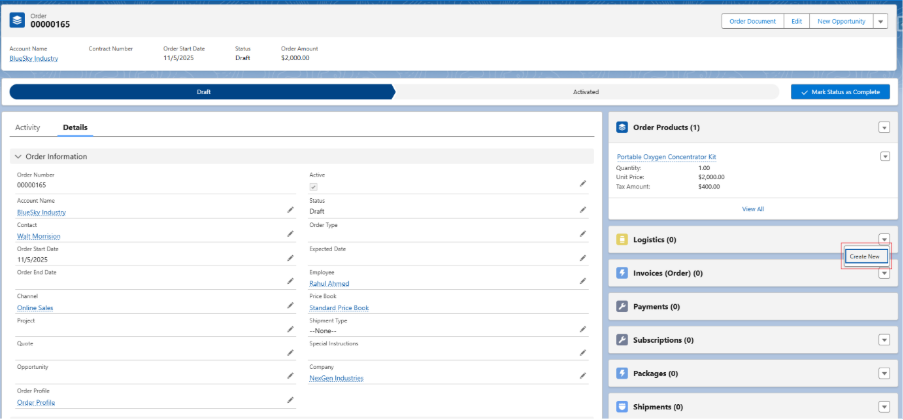The image size is (903, 420).
Task: Edit the Account Name field pencil icon
Action: click(x=291, y=209)
